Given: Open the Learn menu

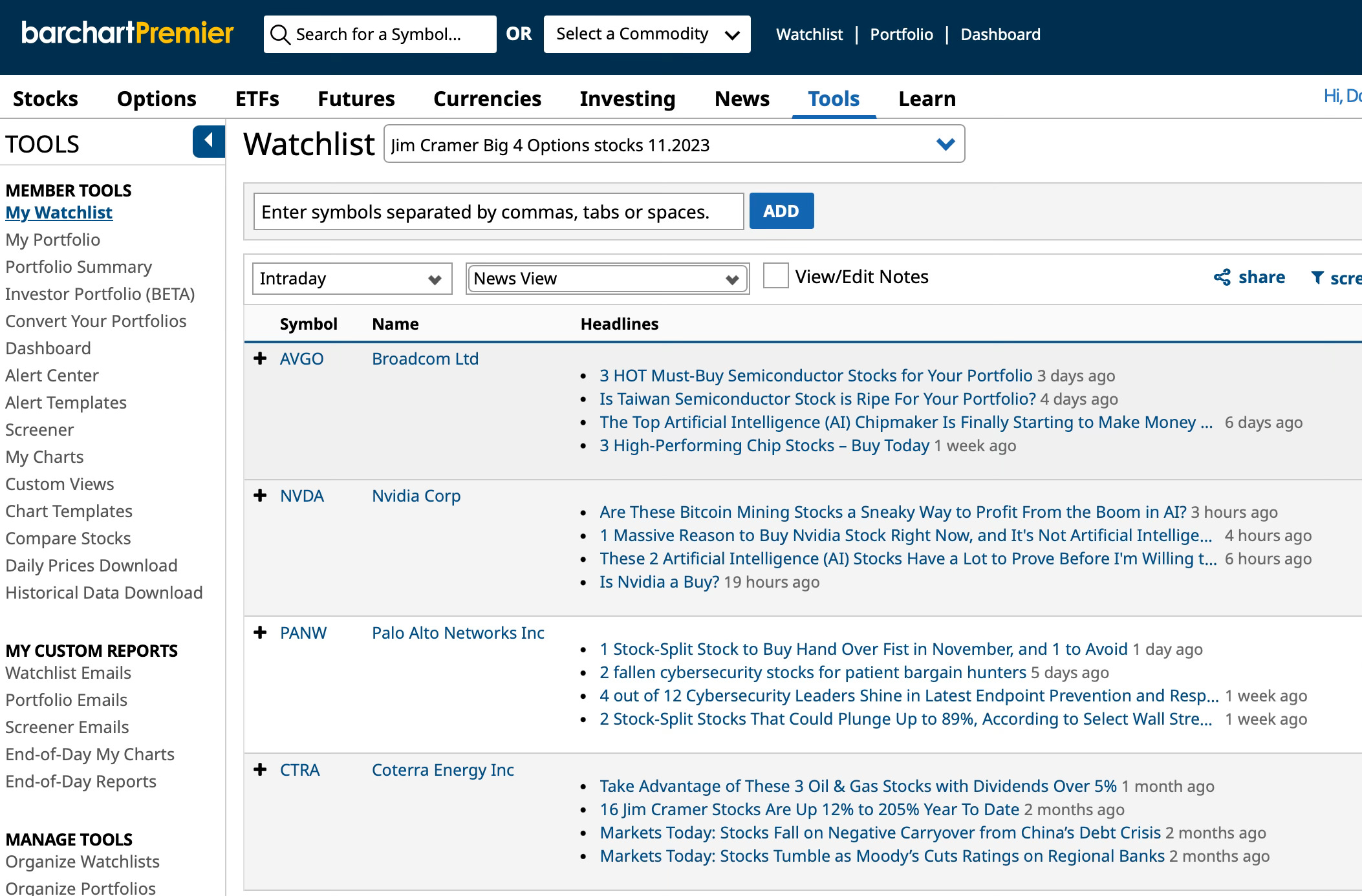Looking at the screenshot, I should 927,98.
